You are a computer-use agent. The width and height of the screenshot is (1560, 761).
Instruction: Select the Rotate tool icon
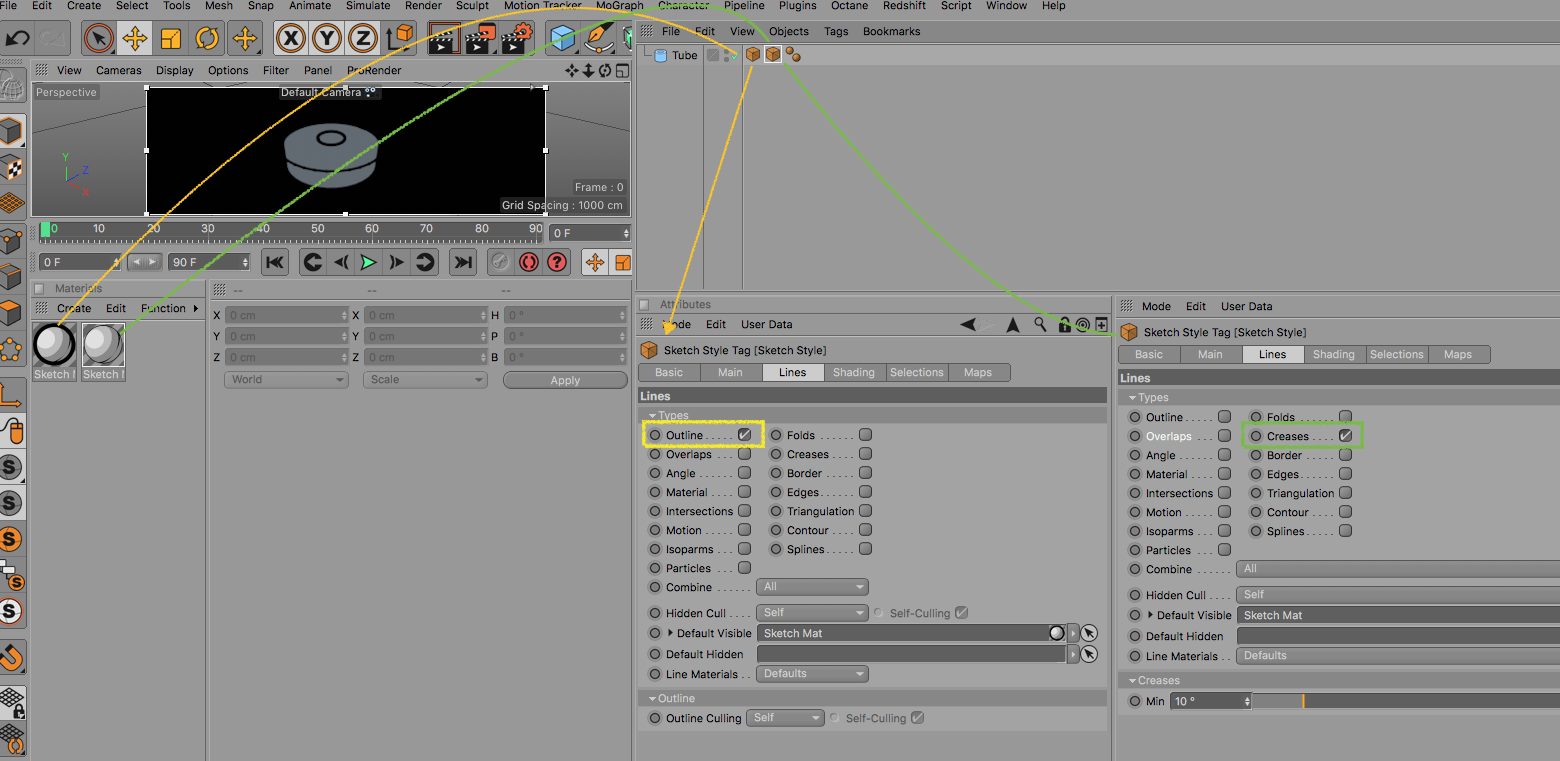tap(207, 39)
